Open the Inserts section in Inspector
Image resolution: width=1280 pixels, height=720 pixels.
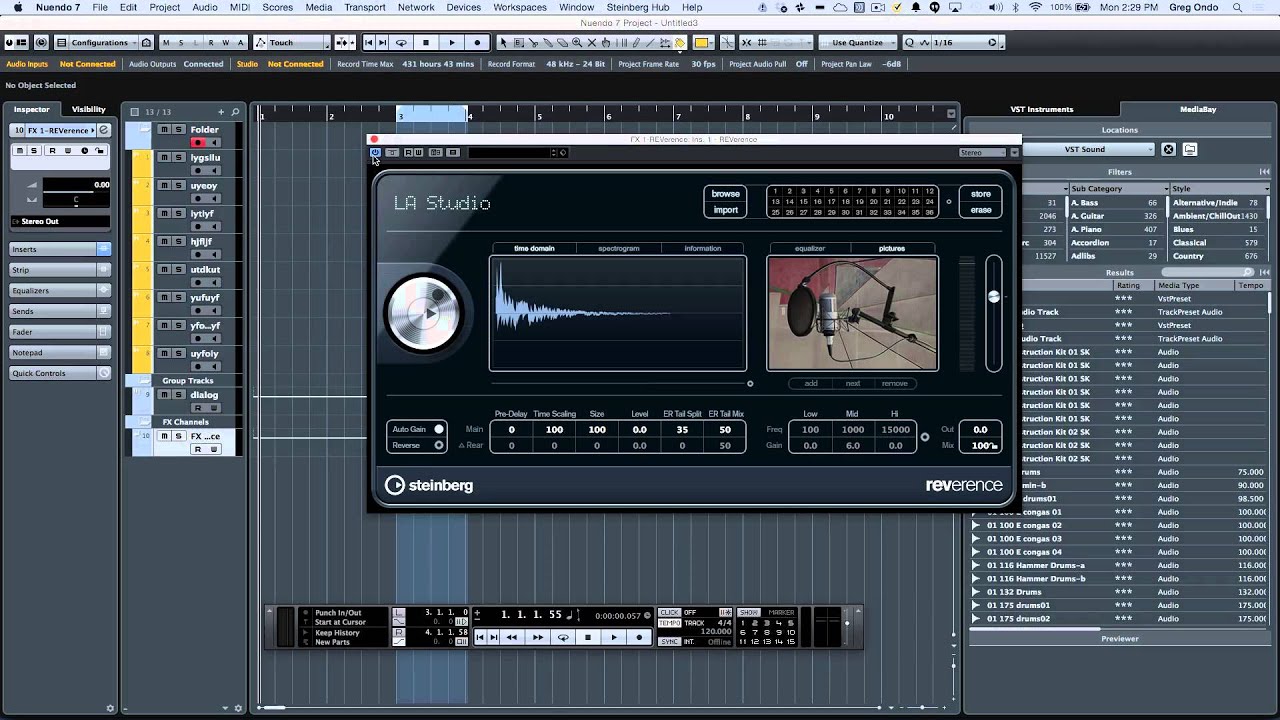[x=61, y=249]
